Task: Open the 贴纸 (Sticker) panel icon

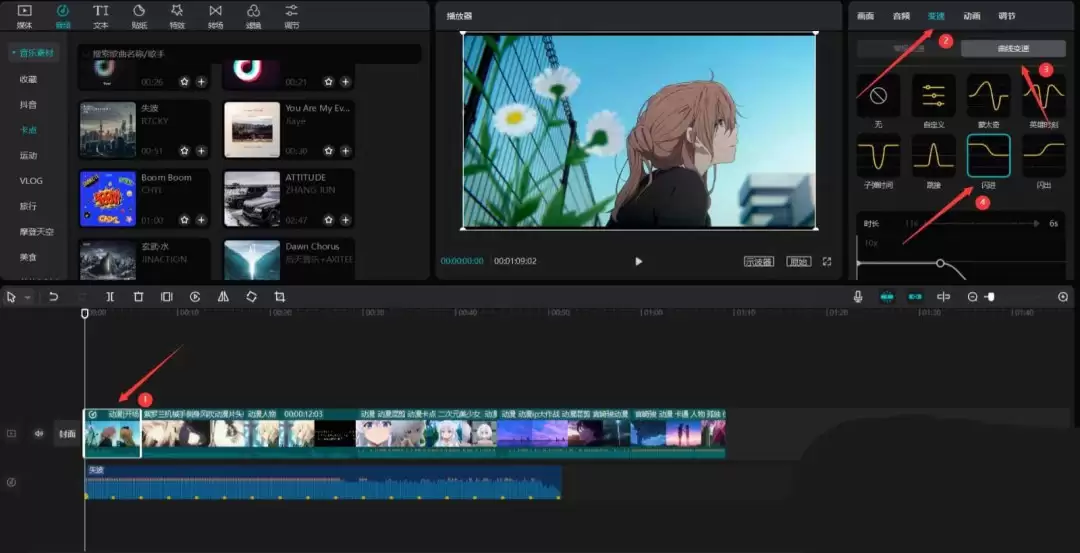Action: pyautogui.click(x=139, y=15)
